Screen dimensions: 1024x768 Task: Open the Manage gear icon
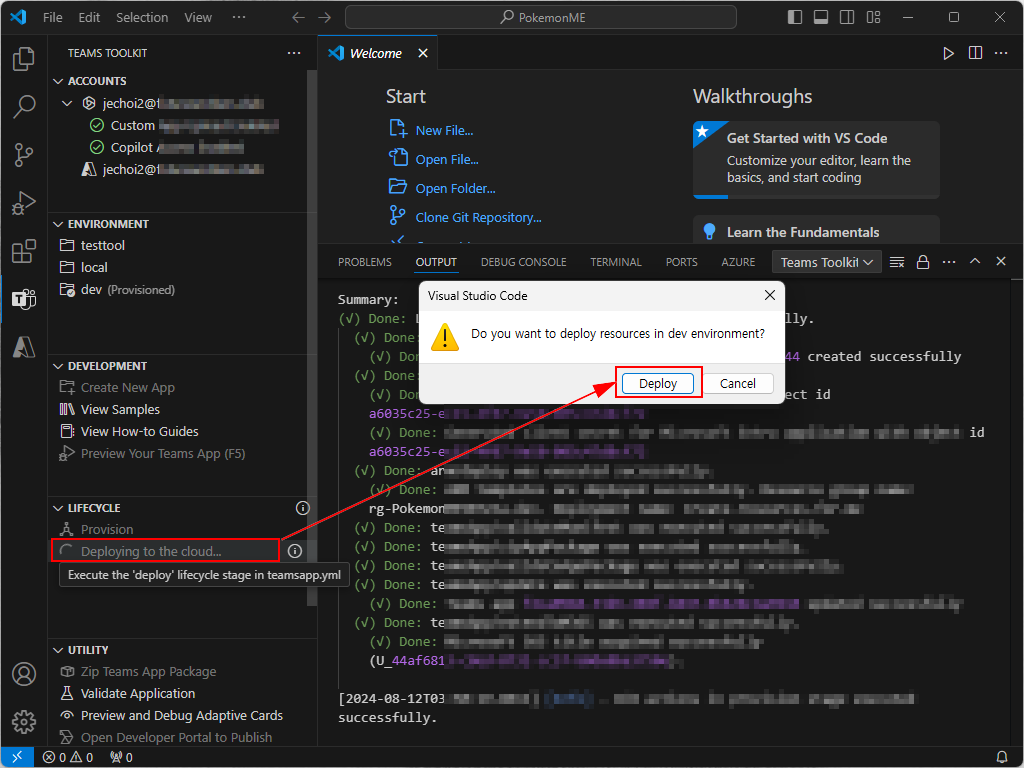pyautogui.click(x=24, y=722)
